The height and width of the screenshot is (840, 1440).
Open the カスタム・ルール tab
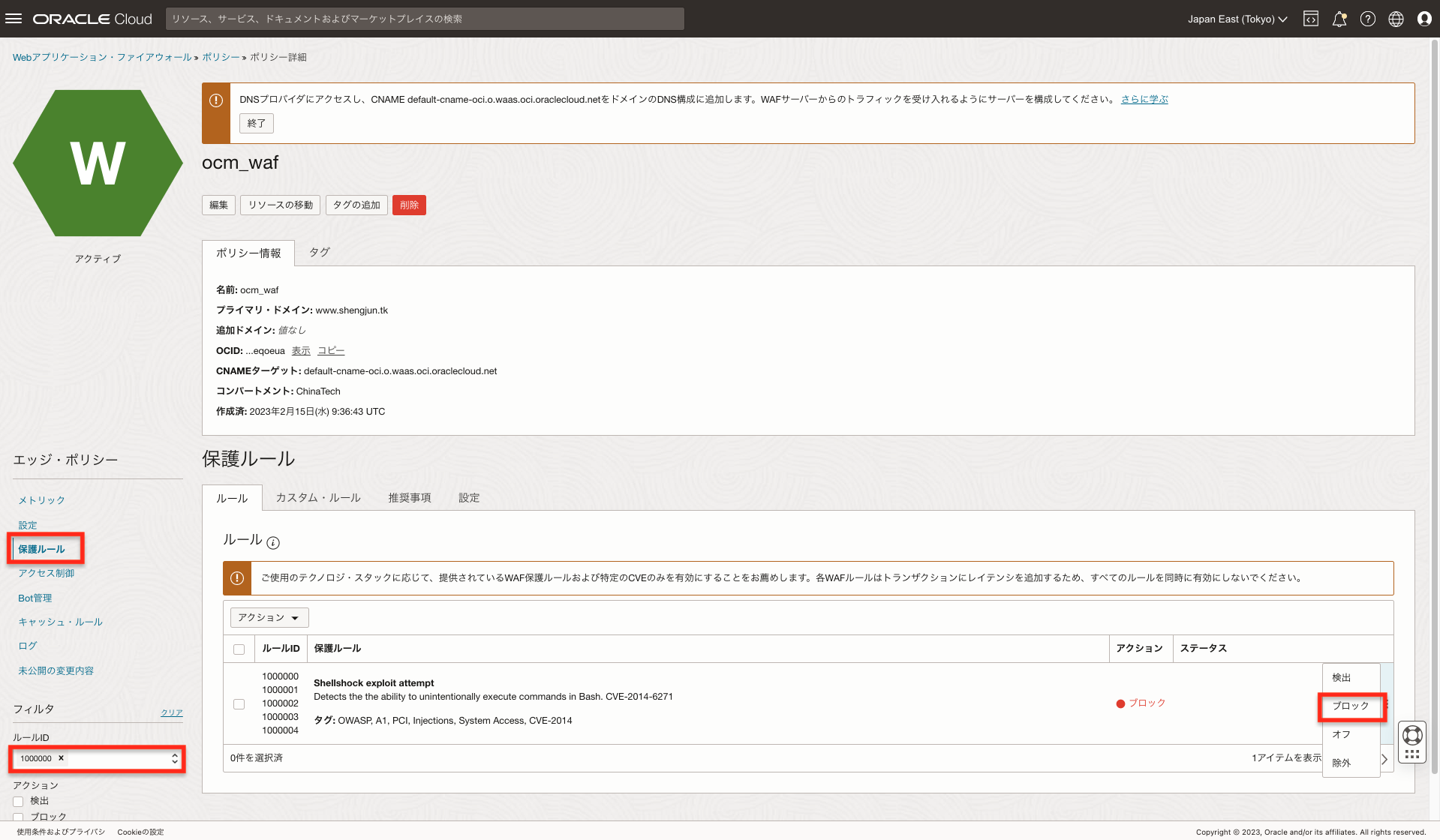coord(318,498)
